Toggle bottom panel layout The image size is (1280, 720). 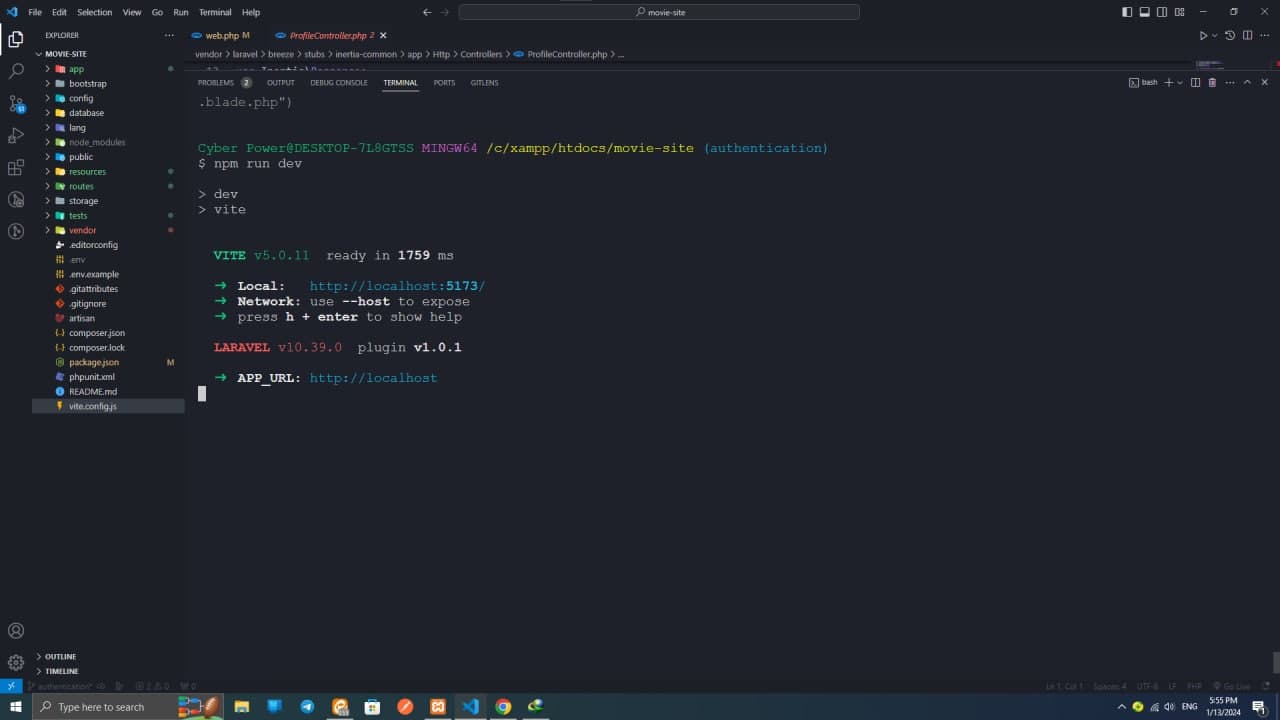1144,12
